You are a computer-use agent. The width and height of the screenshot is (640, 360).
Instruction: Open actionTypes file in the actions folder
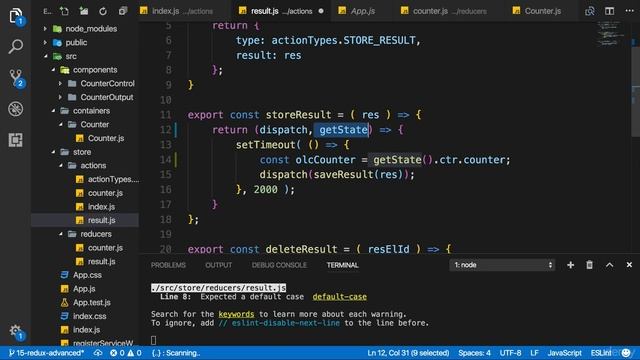(x=113, y=179)
